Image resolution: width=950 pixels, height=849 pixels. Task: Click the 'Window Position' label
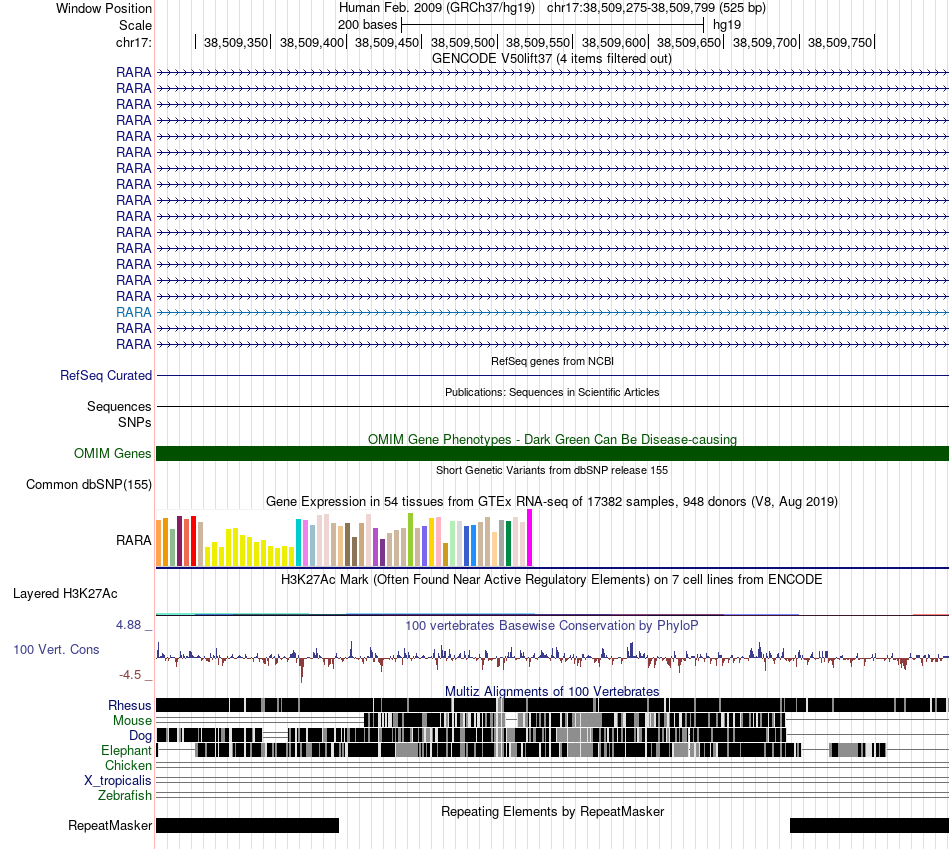104,8
